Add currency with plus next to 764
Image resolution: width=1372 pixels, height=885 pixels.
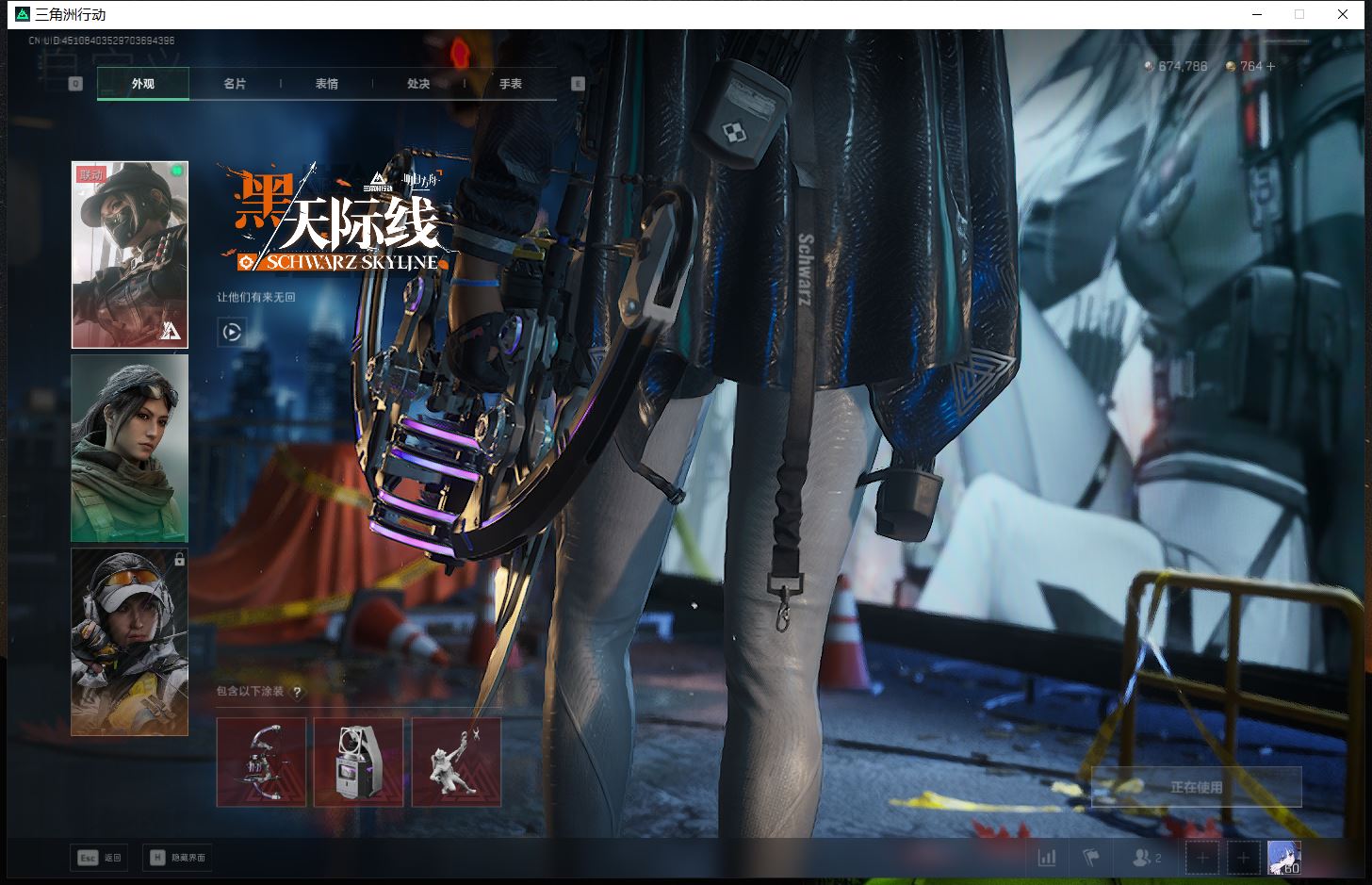tap(1271, 66)
